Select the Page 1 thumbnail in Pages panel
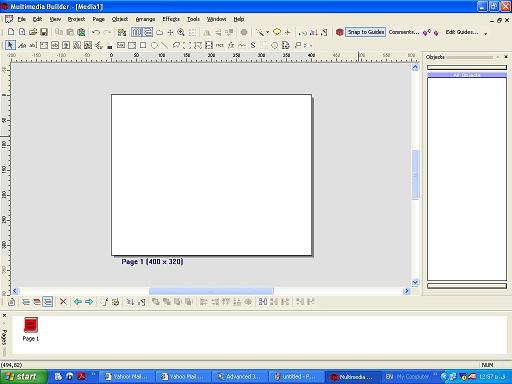This screenshot has height=384, width=512. 31,329
